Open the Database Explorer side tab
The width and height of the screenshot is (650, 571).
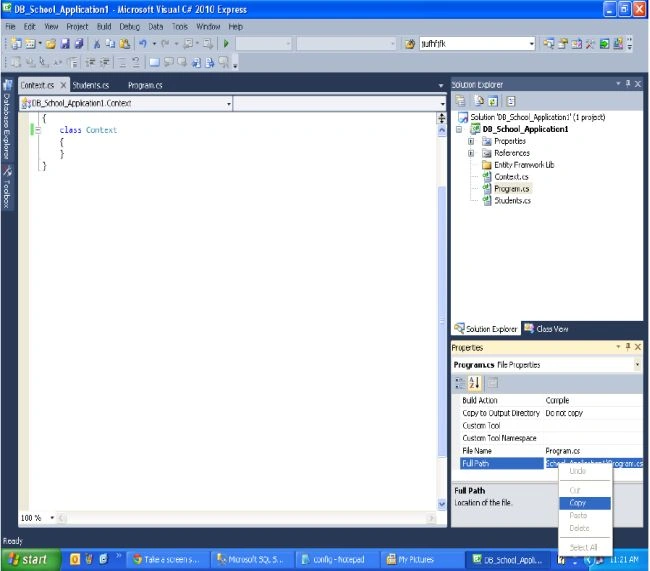(7, 120)
